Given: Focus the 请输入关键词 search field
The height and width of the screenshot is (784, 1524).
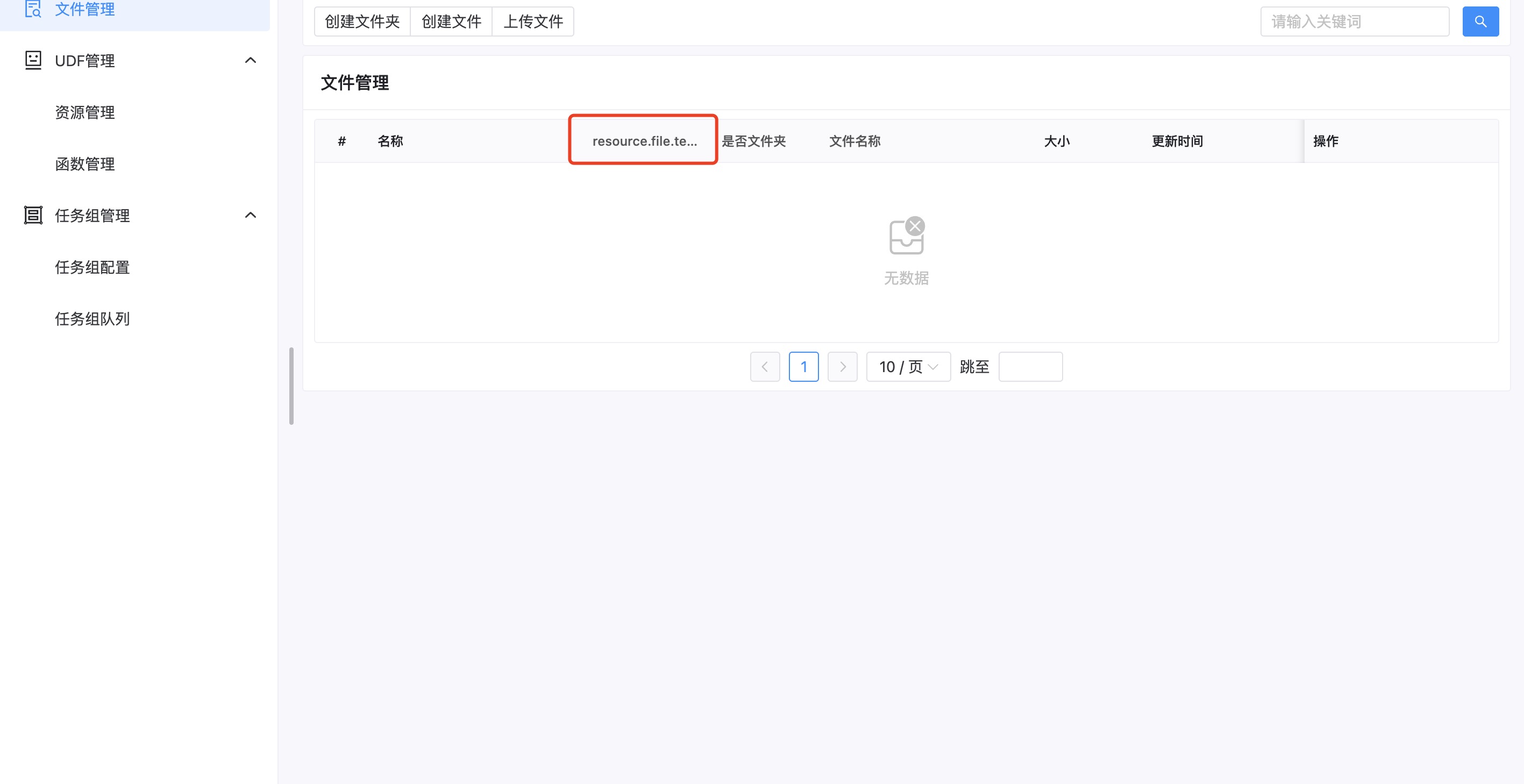Looking at the screenshot, I should [1354, 22].
